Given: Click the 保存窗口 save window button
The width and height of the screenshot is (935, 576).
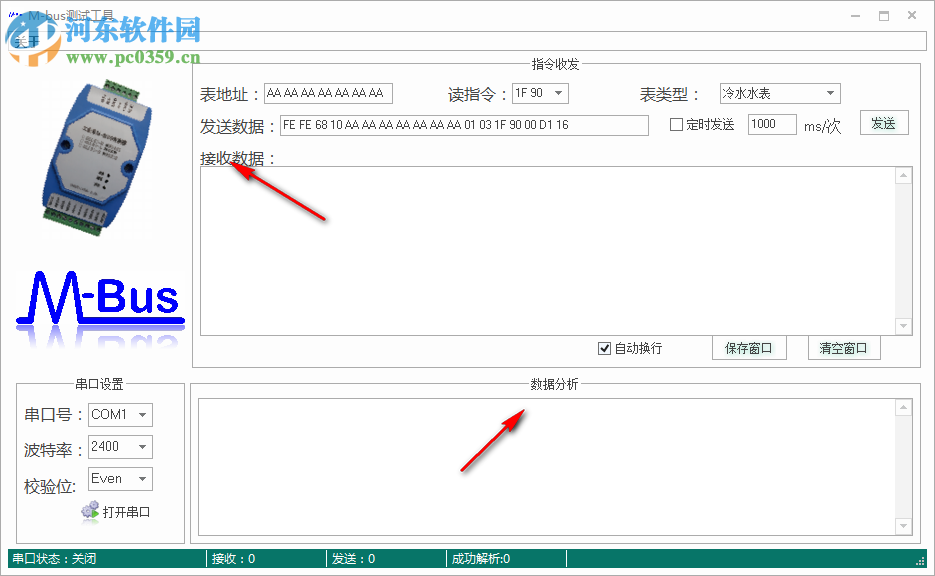Looking at the screenshot, I should click(x=748, y=347).
